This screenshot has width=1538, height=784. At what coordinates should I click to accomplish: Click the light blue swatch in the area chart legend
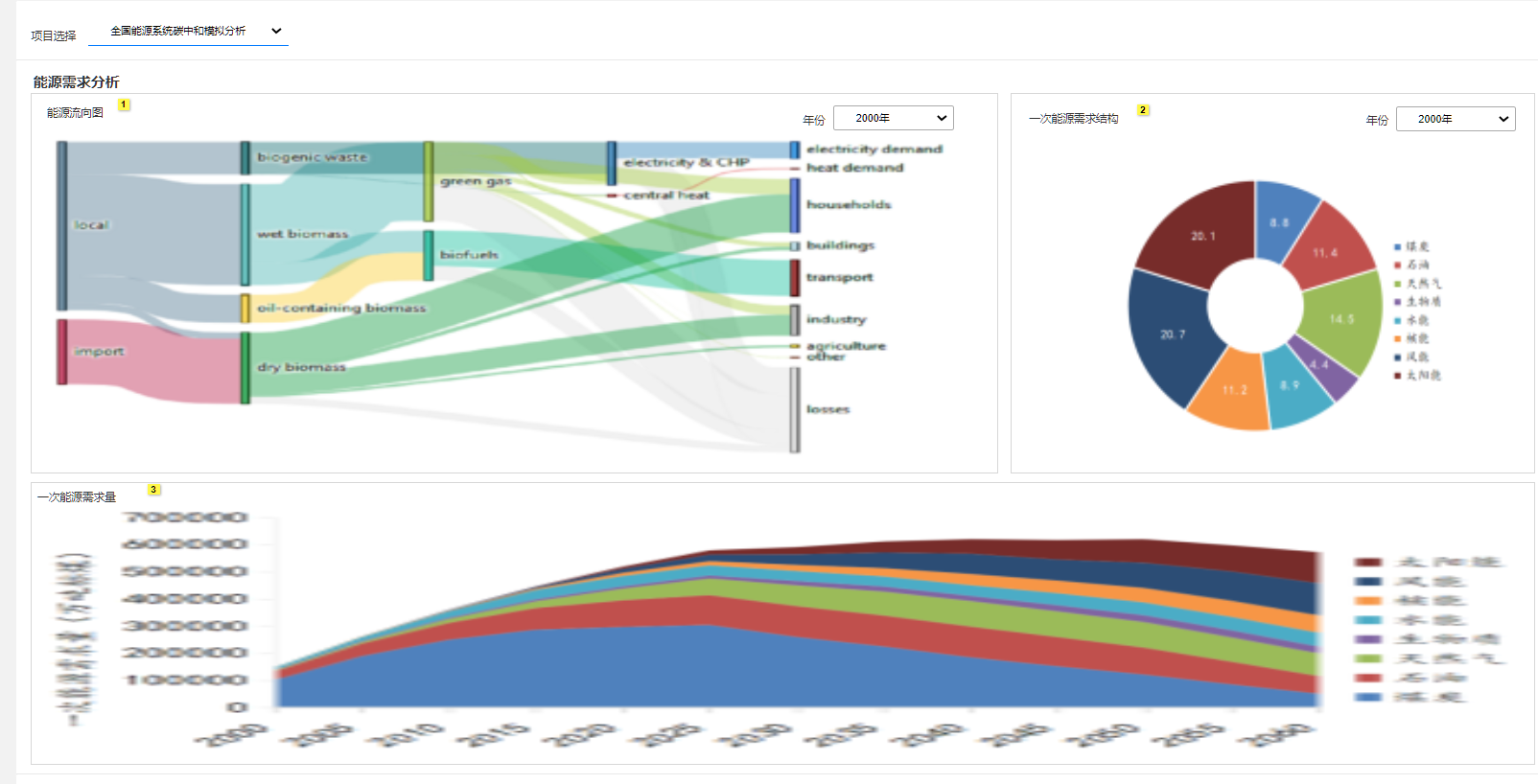point(1368,697)
